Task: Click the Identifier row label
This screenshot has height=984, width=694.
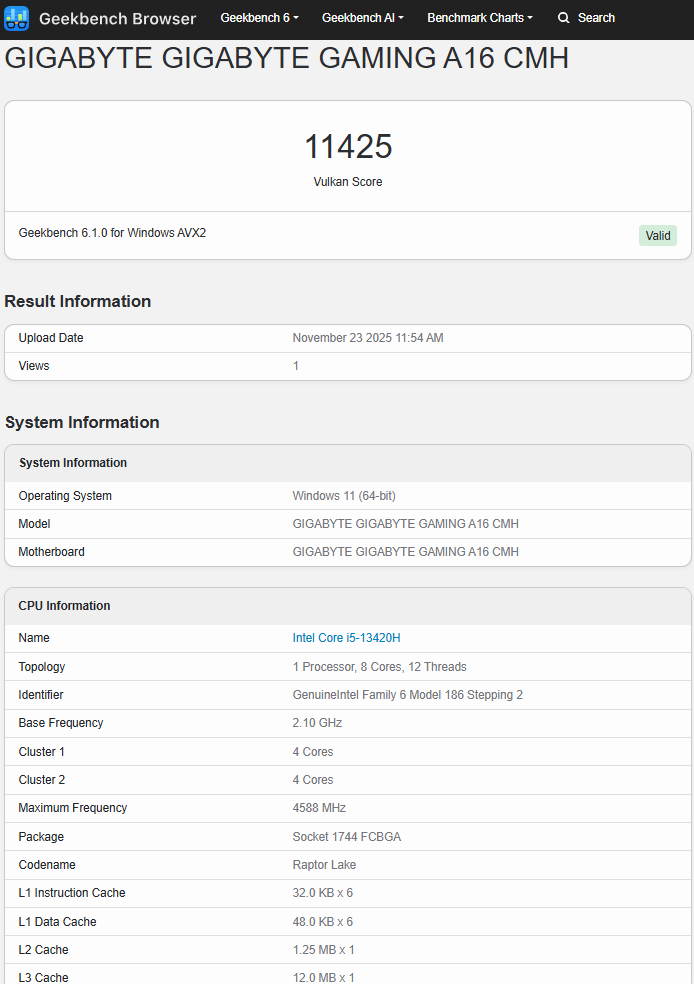Action: 41,695
